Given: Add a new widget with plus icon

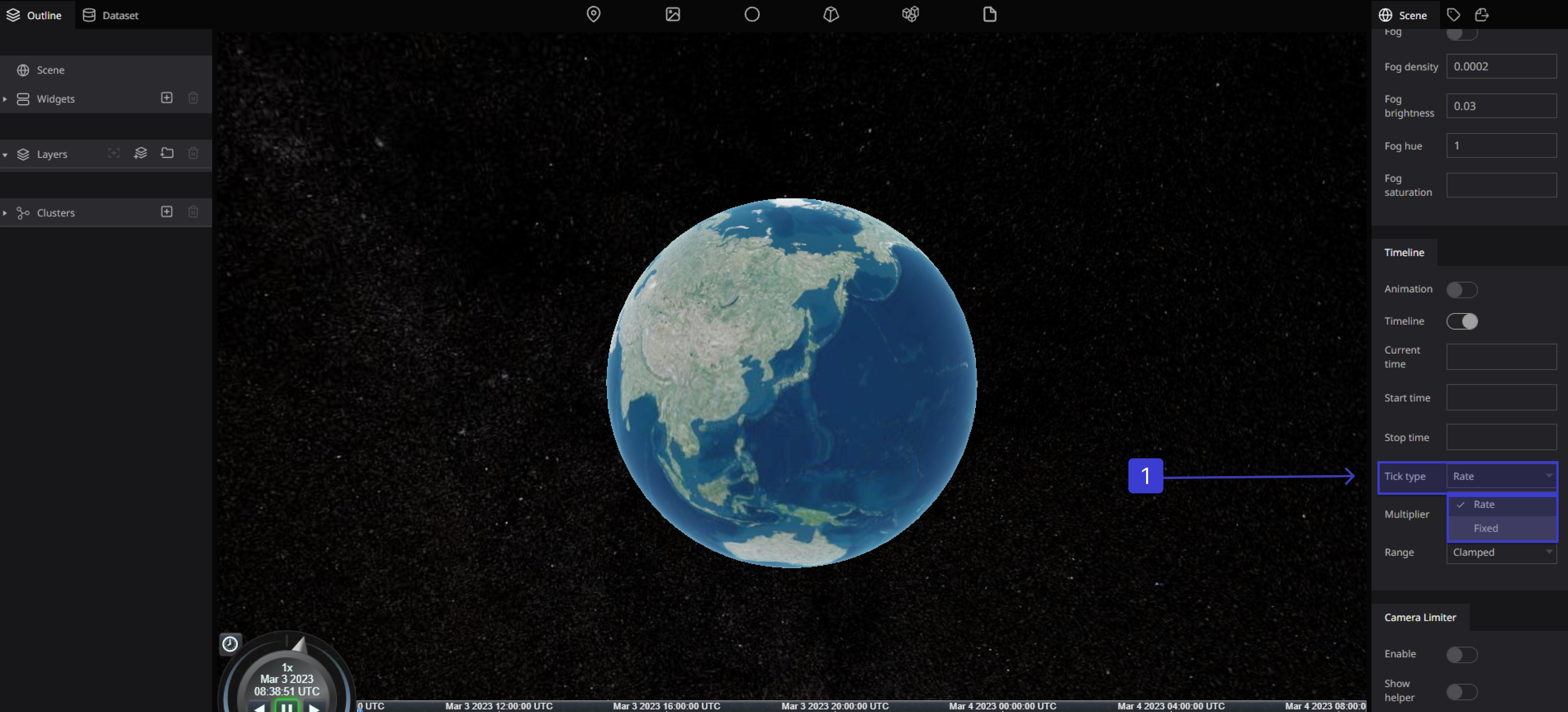Looking at the screenshot, I should tap(167, 98).
